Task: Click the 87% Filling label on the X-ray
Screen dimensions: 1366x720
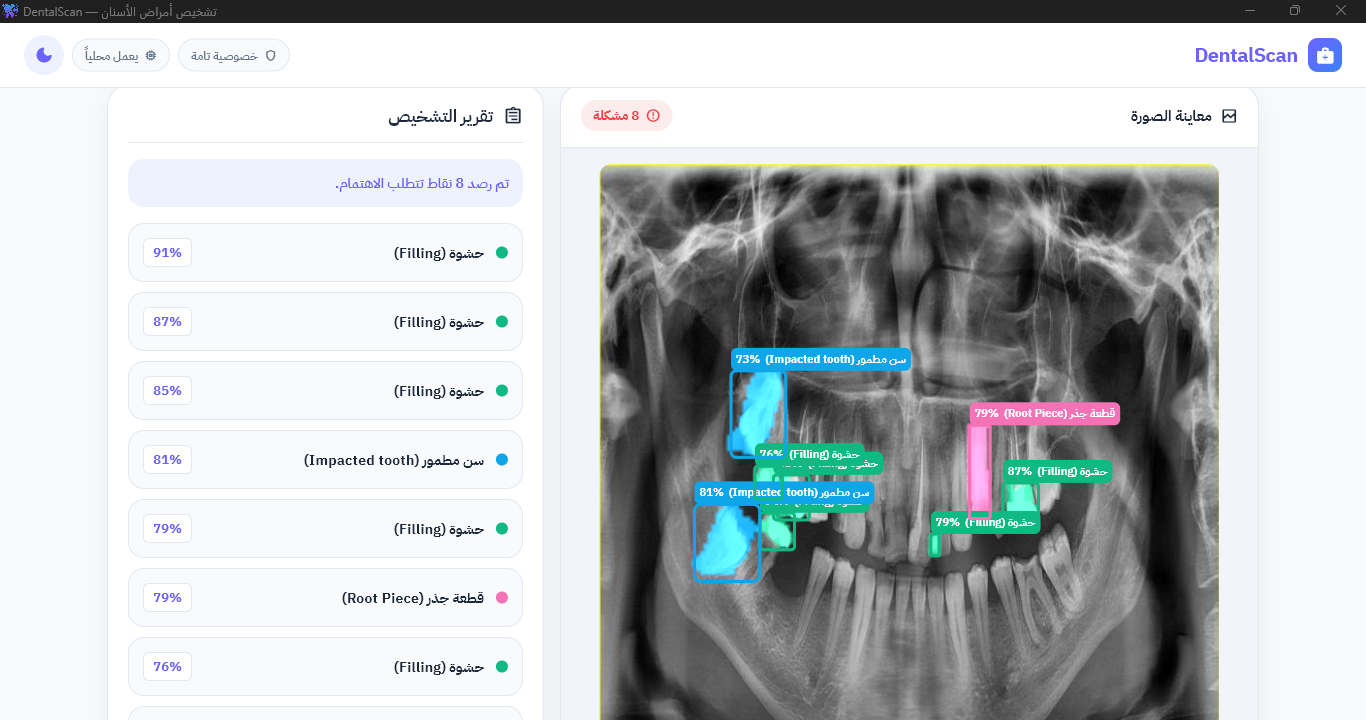Action: (1058, 471)
